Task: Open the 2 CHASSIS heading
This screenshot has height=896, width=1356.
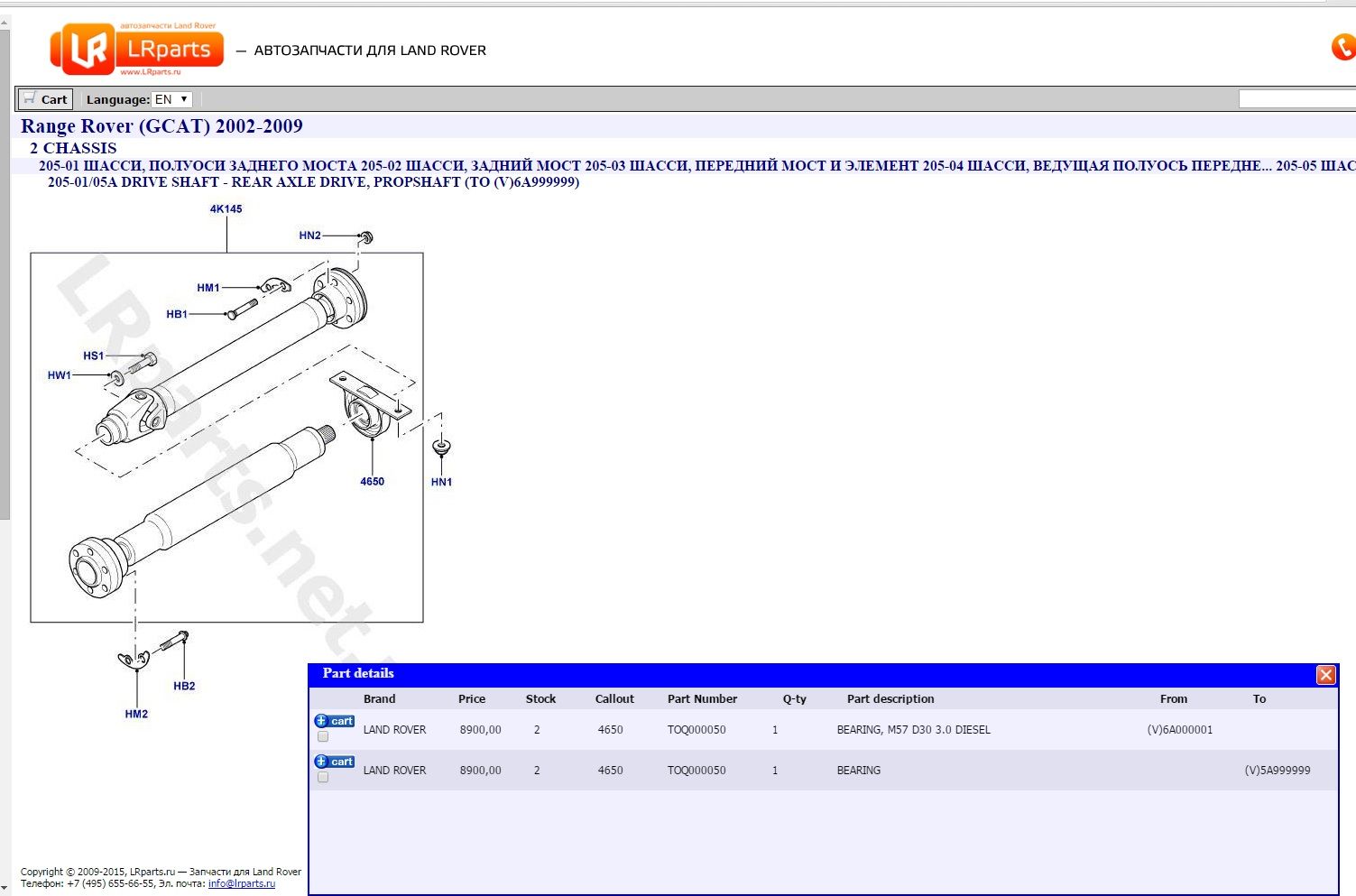Action: click(x=73, y=148)
